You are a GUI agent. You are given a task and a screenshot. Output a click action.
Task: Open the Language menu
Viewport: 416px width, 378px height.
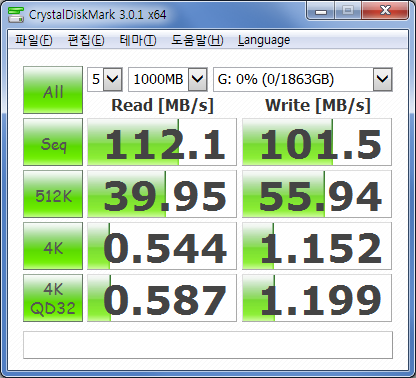[264, 40]
